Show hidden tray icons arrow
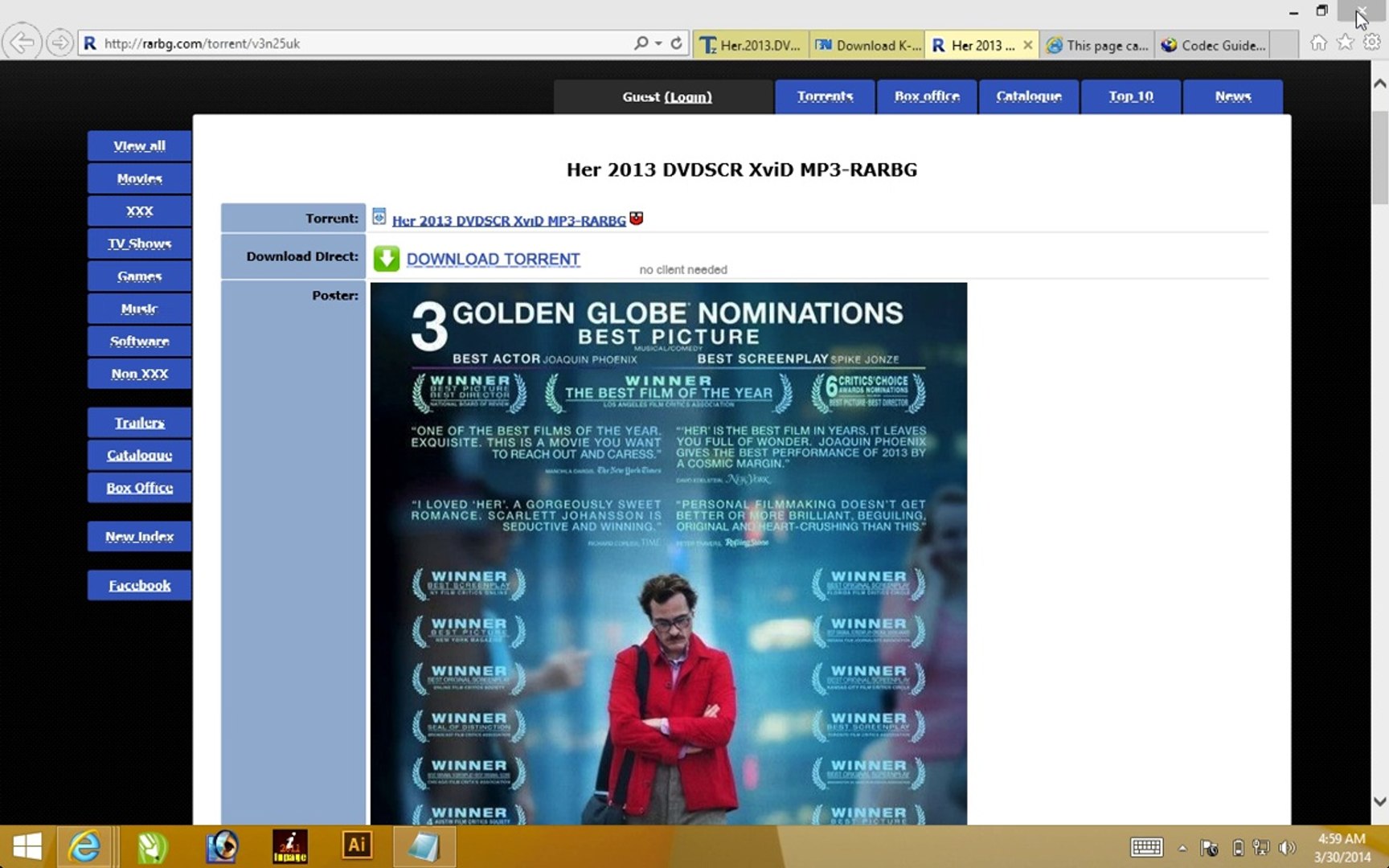This screenshot has height=868, width=1389. coord(1182,848)
